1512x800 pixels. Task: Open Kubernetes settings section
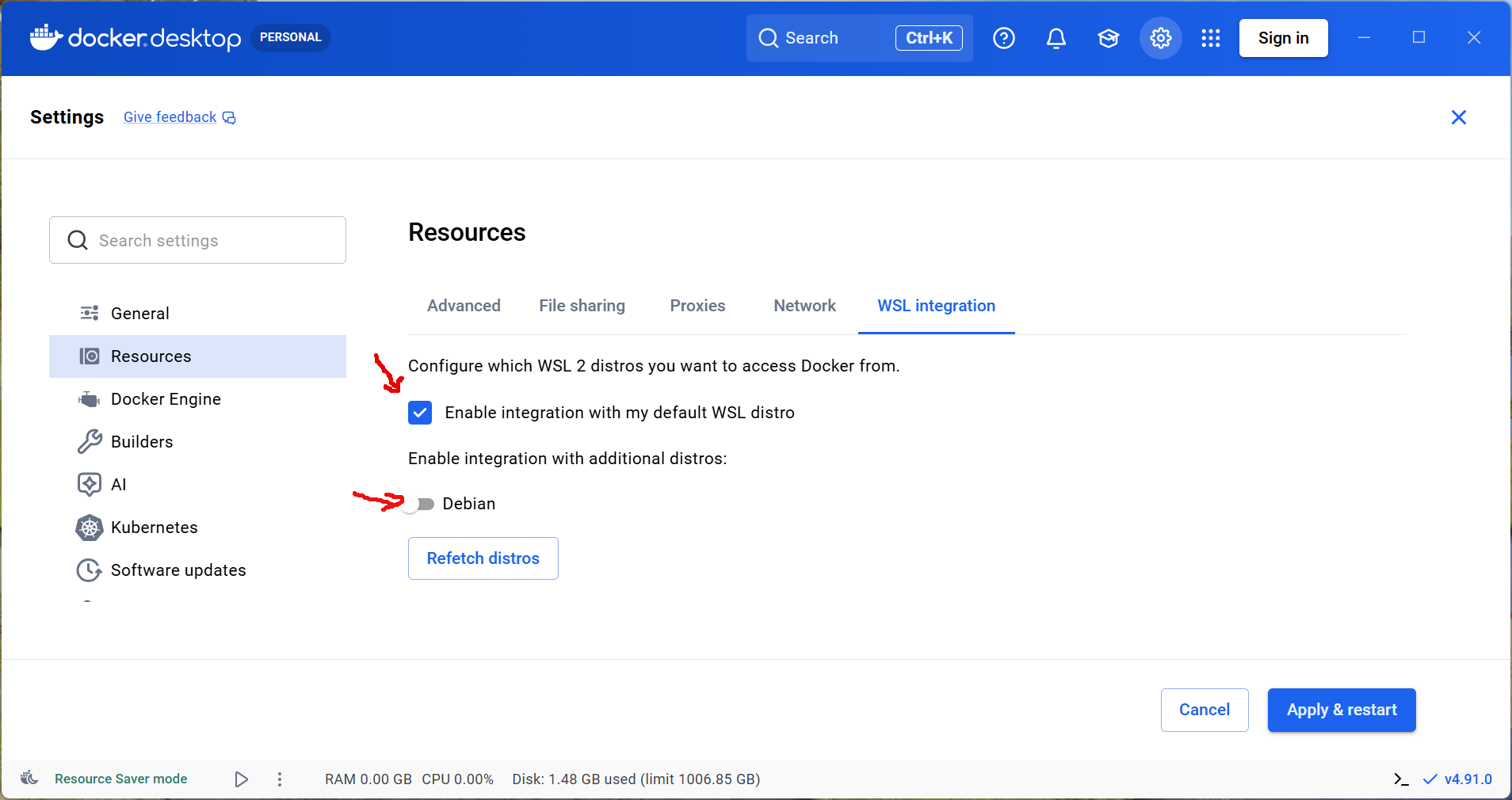click(197, 528)
